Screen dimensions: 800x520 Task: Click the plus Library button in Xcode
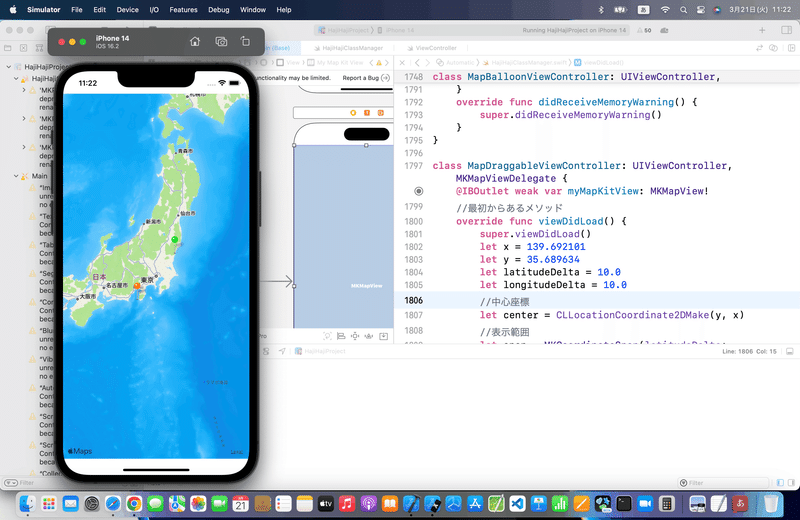762,30
